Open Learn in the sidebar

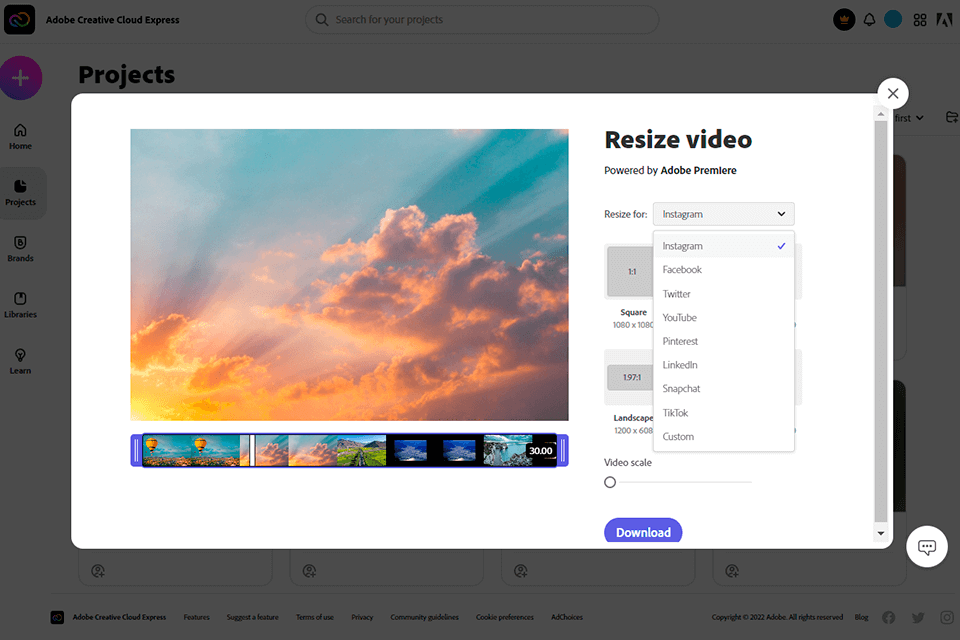20,361
